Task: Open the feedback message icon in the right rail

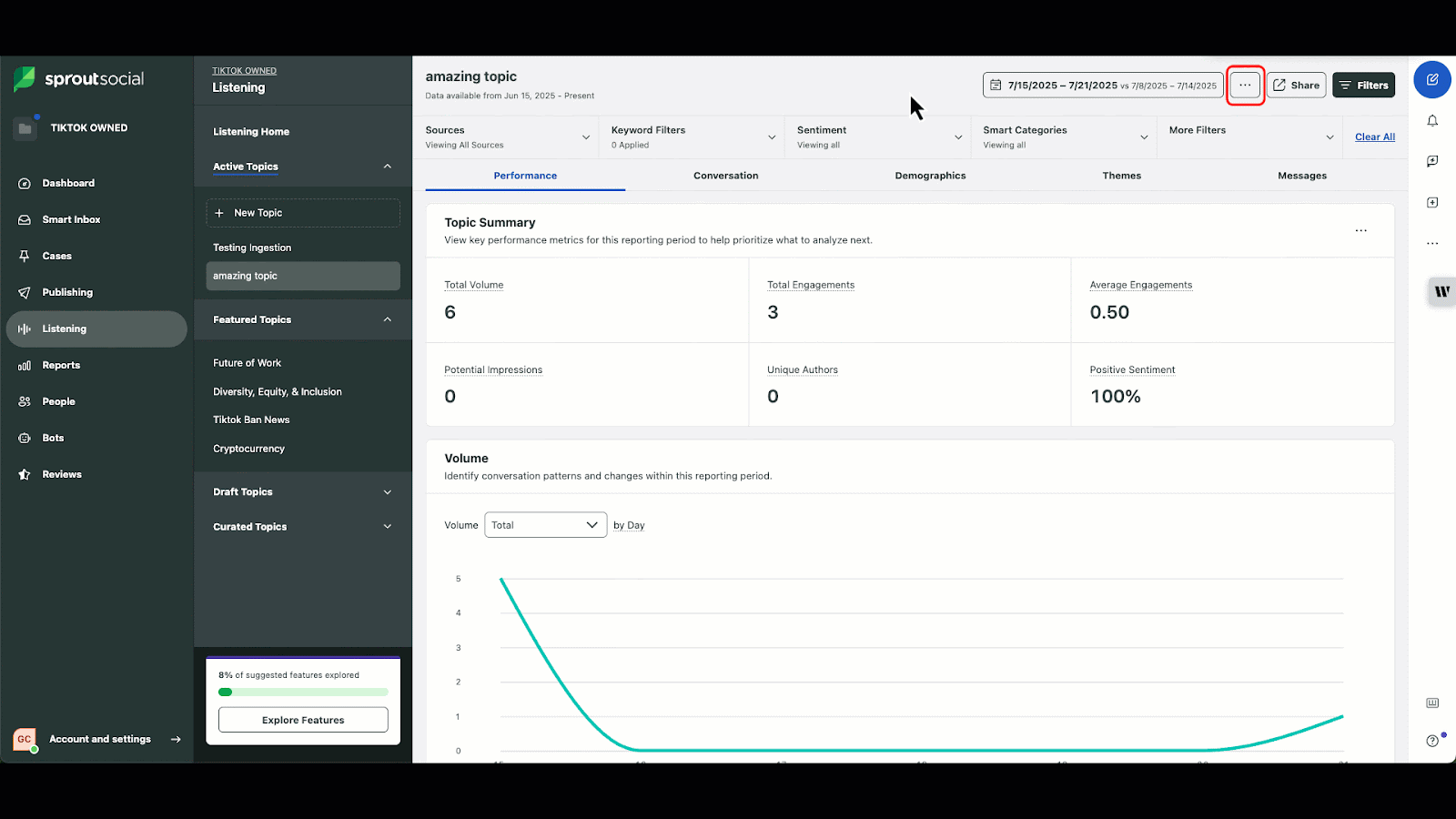Action: click(x=1431, y=161)
